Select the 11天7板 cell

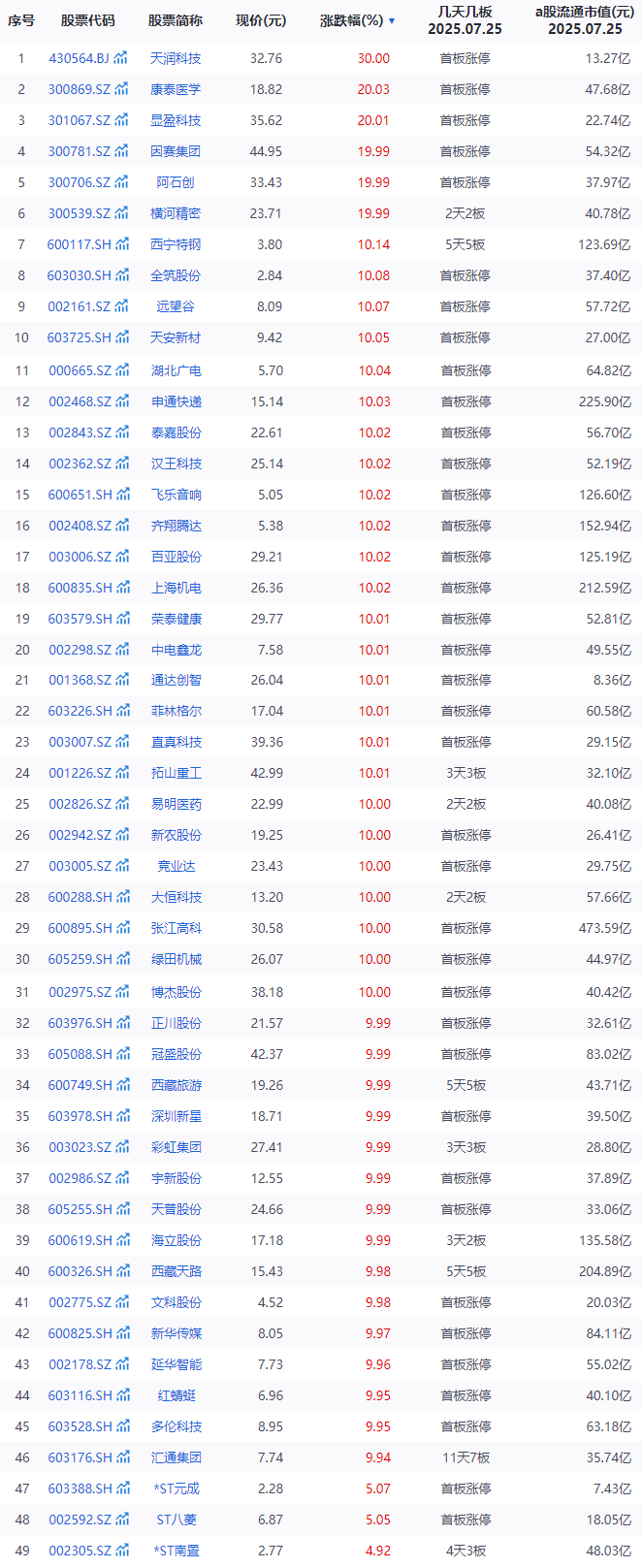(x=465, y=1457)
